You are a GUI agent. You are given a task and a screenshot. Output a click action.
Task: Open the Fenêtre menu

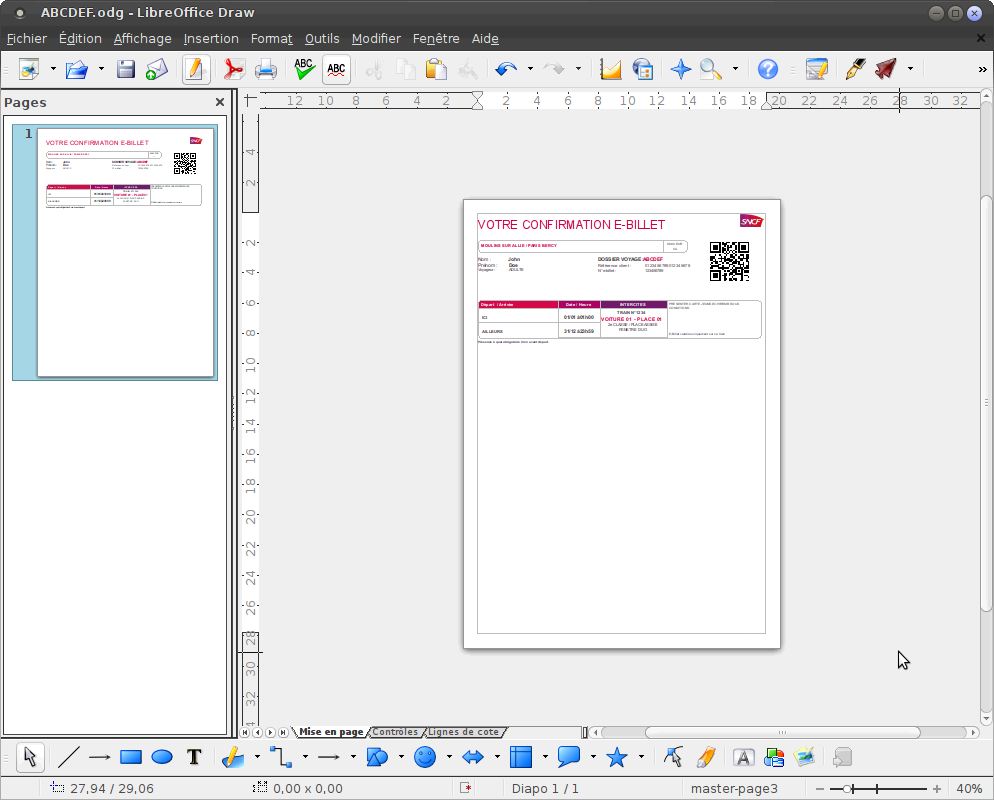(436, 39)
